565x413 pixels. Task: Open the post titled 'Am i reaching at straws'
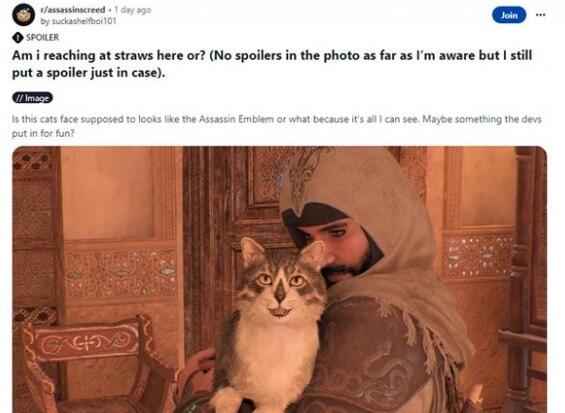(272, 64)
